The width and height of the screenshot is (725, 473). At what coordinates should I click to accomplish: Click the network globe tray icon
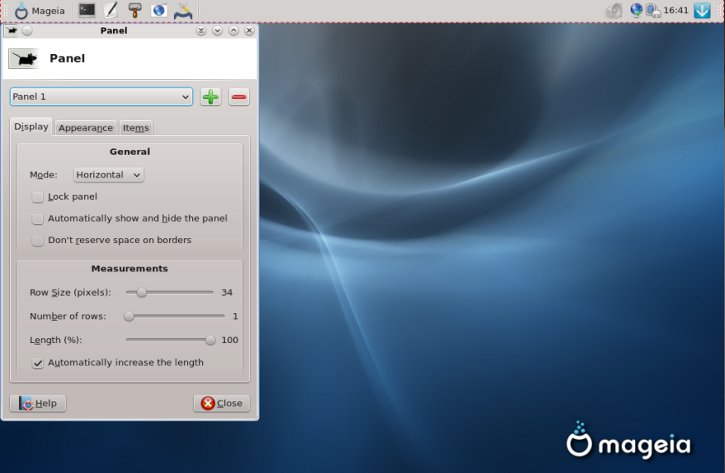pos(636,10)
